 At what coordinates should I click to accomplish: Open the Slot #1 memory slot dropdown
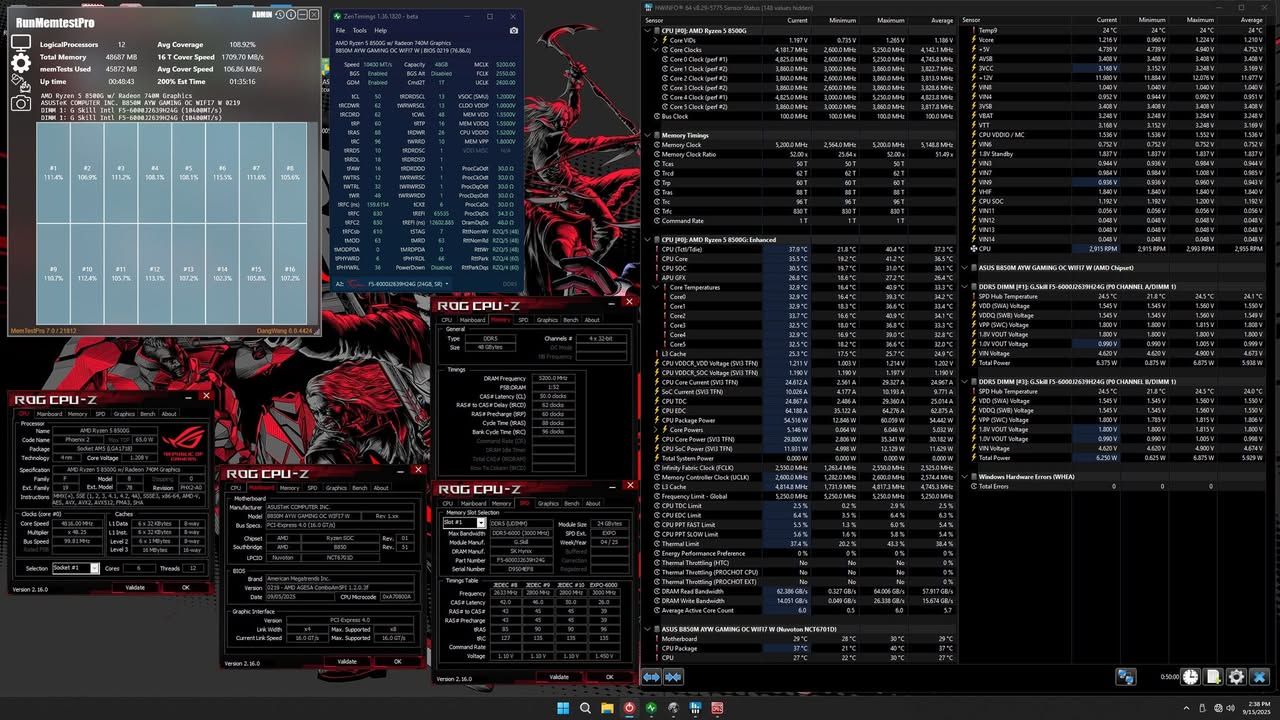[x=481, y=523]
